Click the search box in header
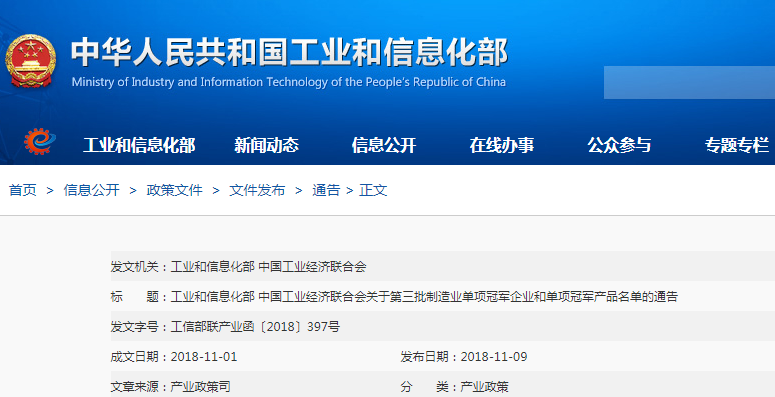The width and height of the screenshot is (775, 397). 689,83
